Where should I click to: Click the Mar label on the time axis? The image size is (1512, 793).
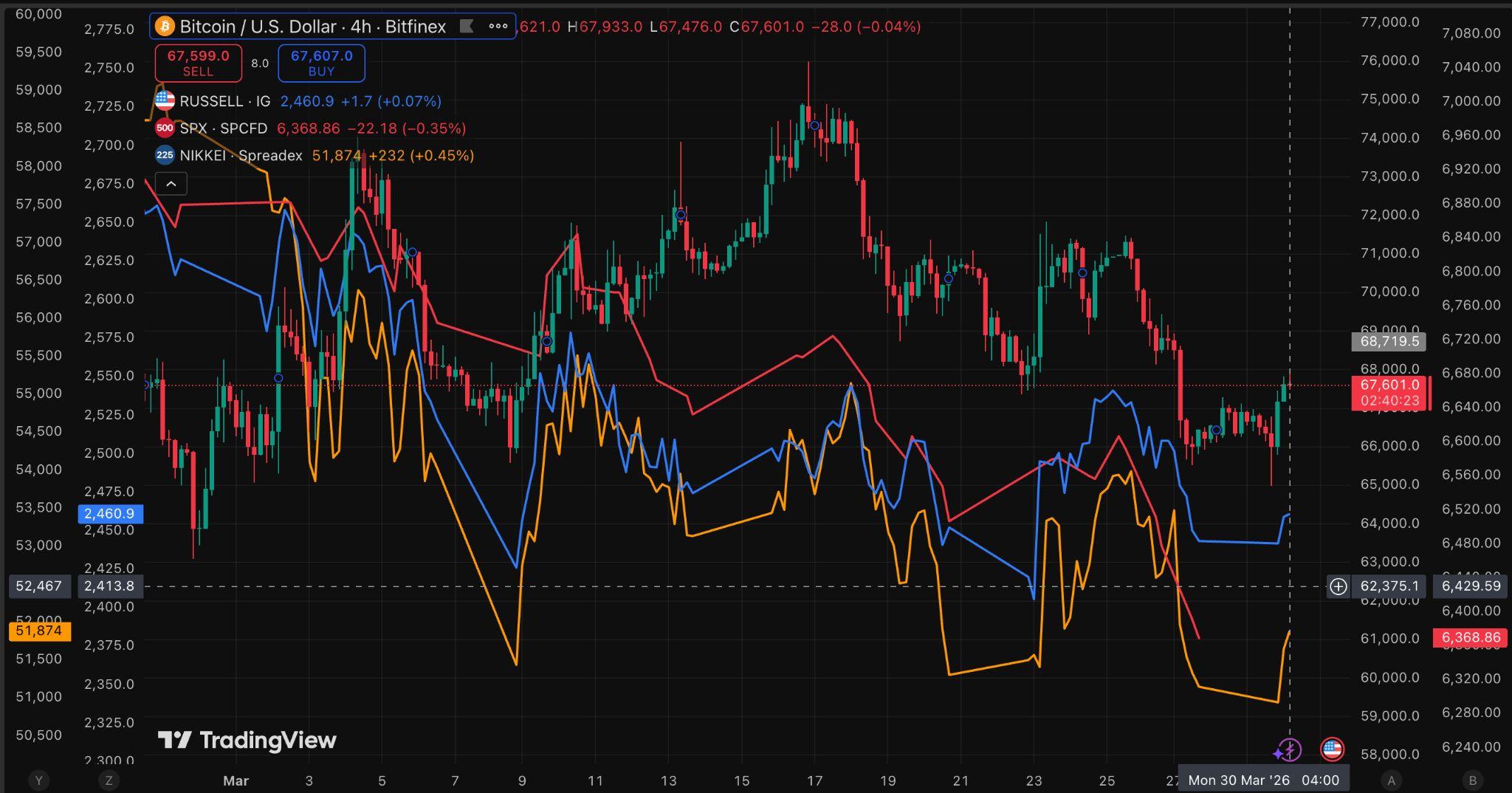tap(236, 780)
